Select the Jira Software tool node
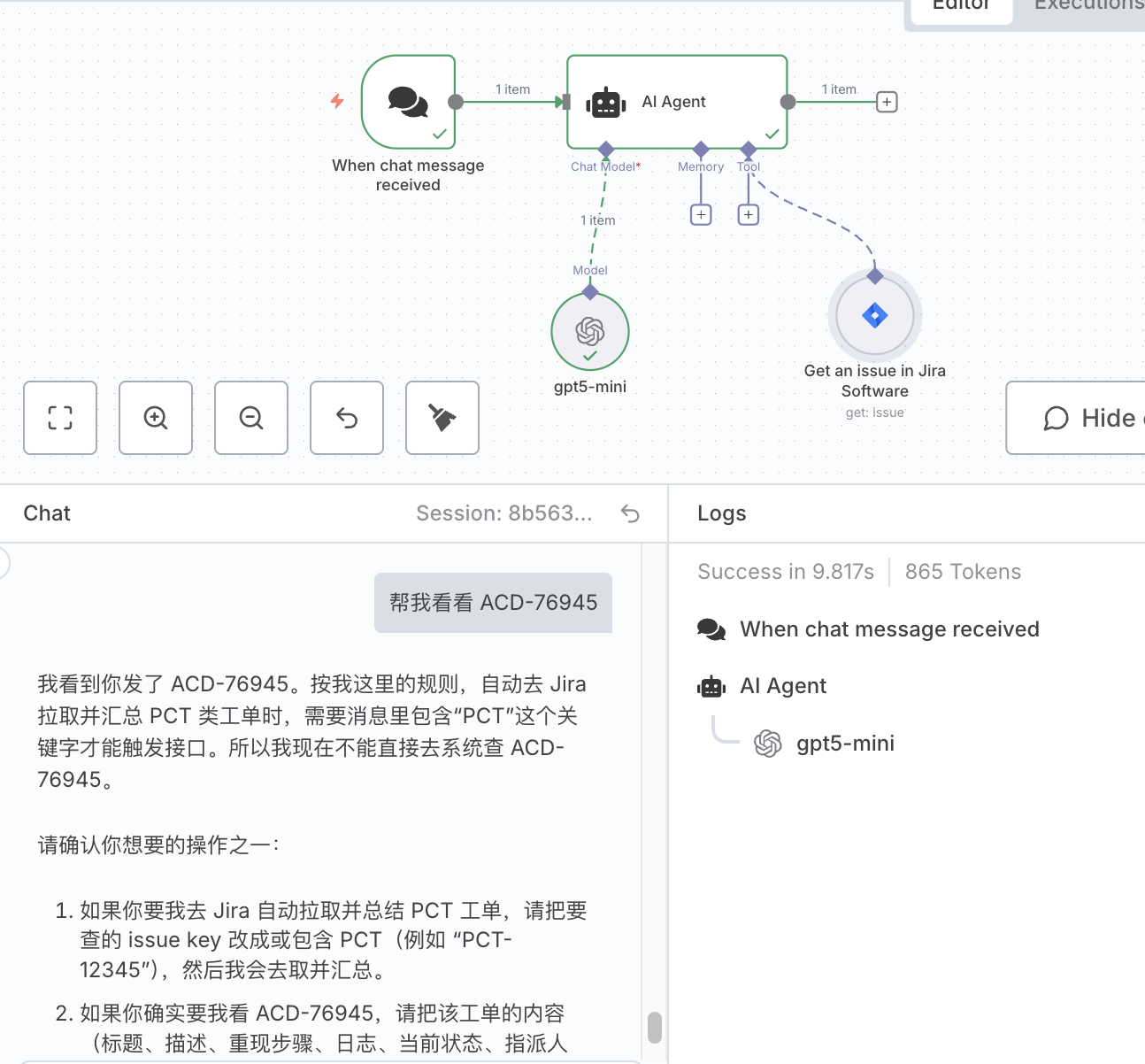Screen dimensions: 1145x1064 (x=875, y=316)
